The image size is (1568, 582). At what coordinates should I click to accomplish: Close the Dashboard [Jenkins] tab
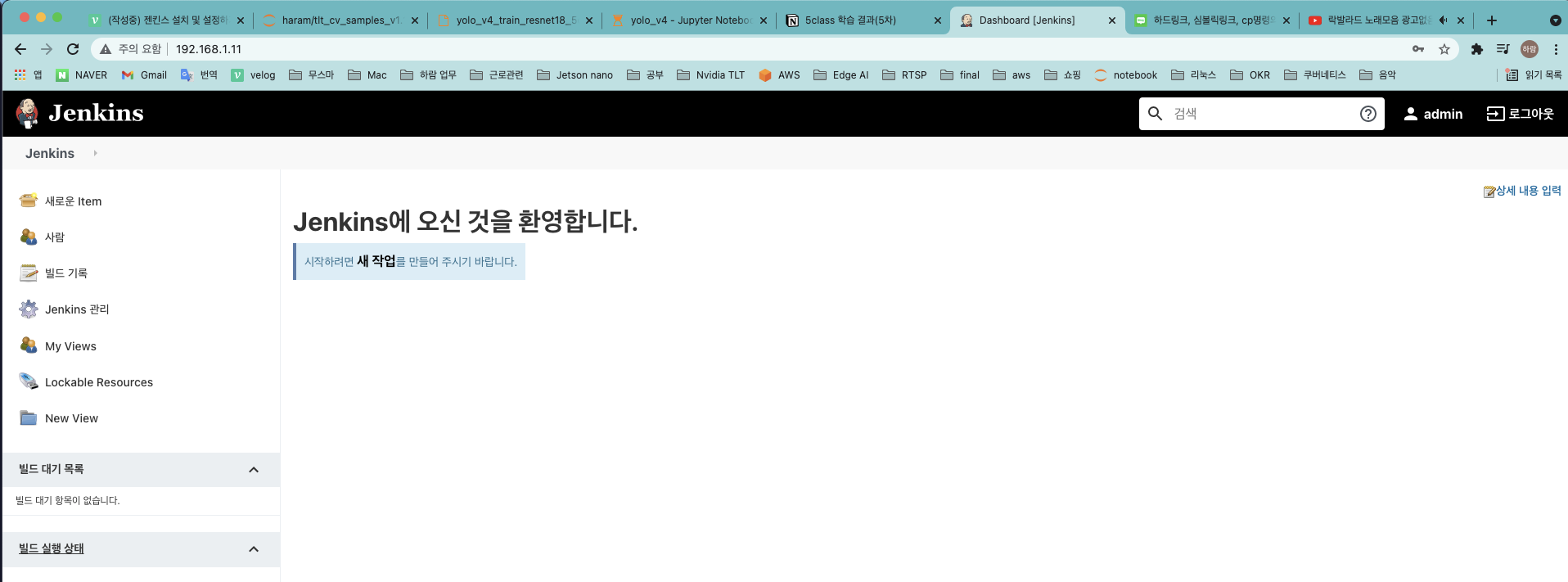[x=1111, y=20]
